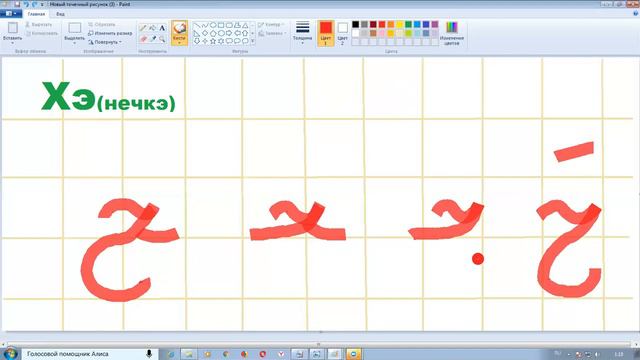Pick the orange color swatch
Image resolution: width=640 pixels, height=360 pixels.
point(391,24)
